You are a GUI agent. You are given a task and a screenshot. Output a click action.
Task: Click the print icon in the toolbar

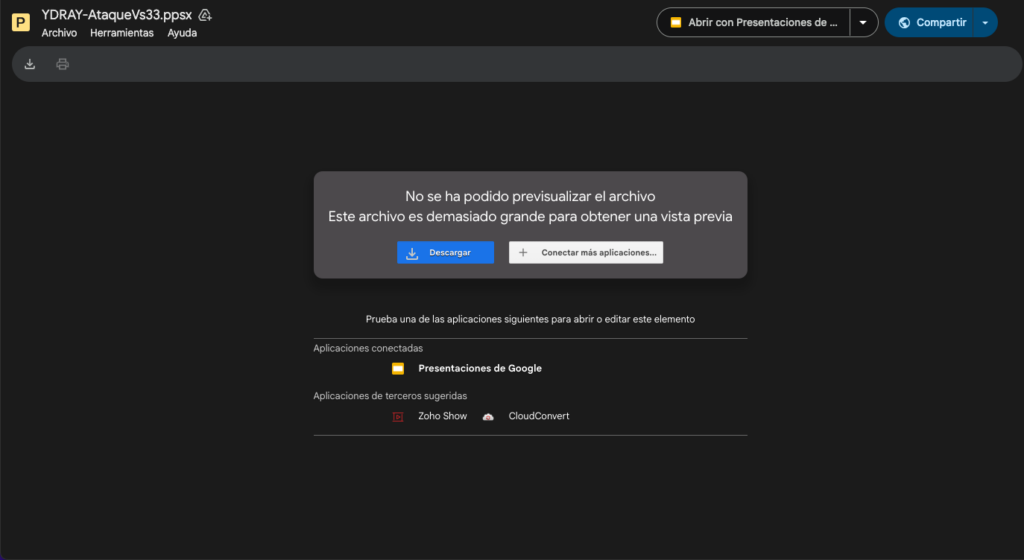click(x=63, y=65)
